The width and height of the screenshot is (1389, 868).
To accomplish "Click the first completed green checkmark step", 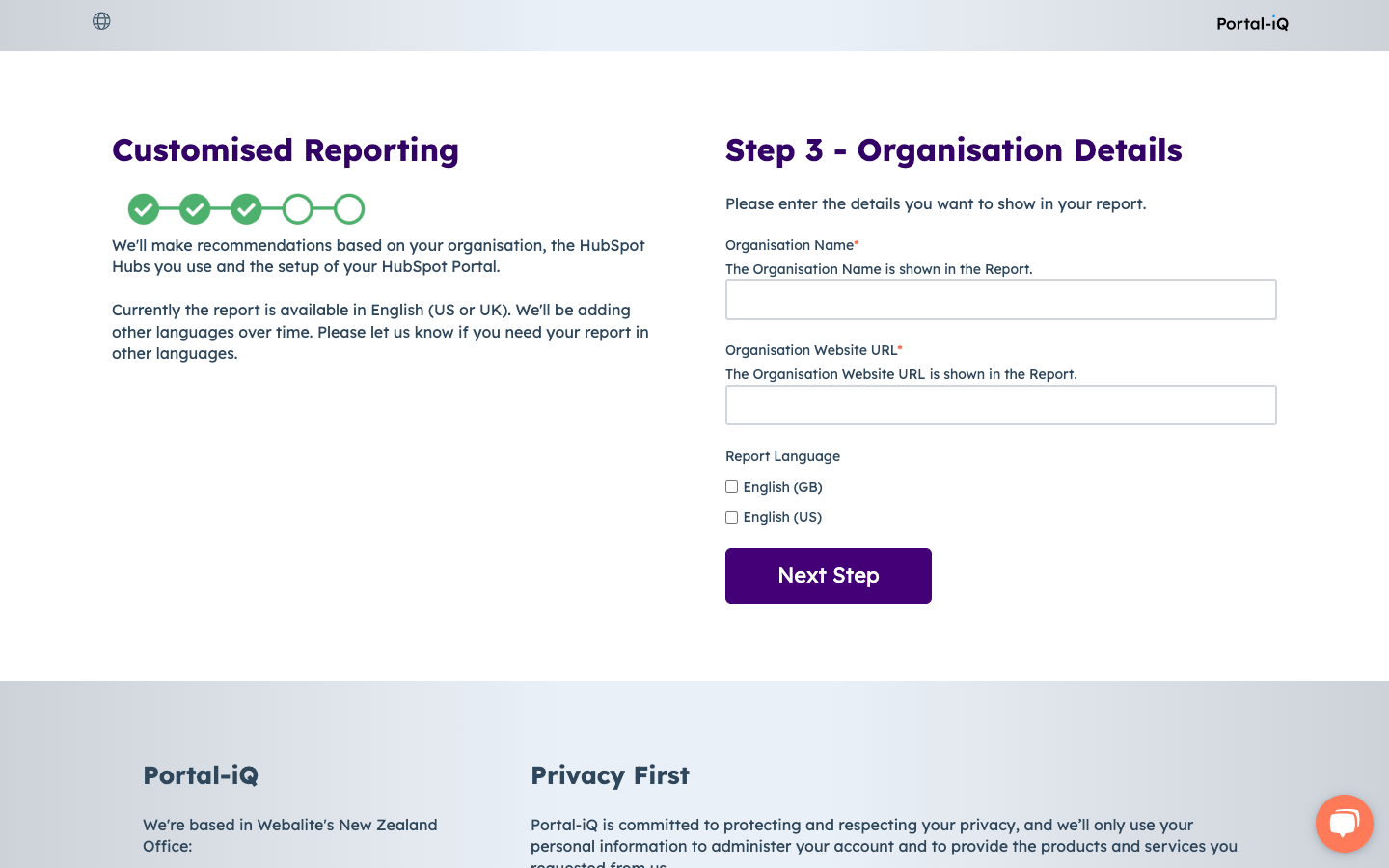I will click(144, 208).
